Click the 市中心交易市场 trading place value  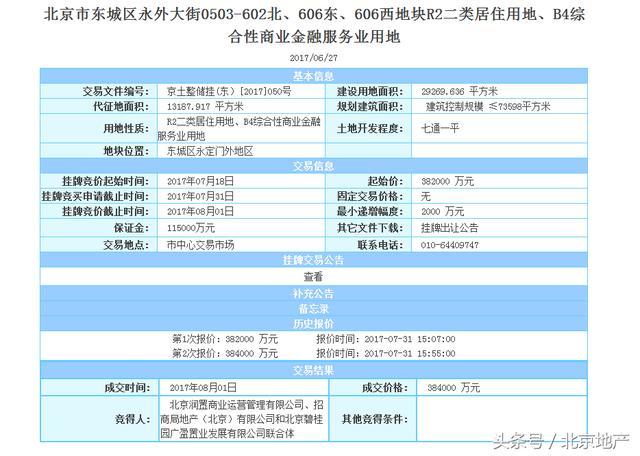point(200,245)
